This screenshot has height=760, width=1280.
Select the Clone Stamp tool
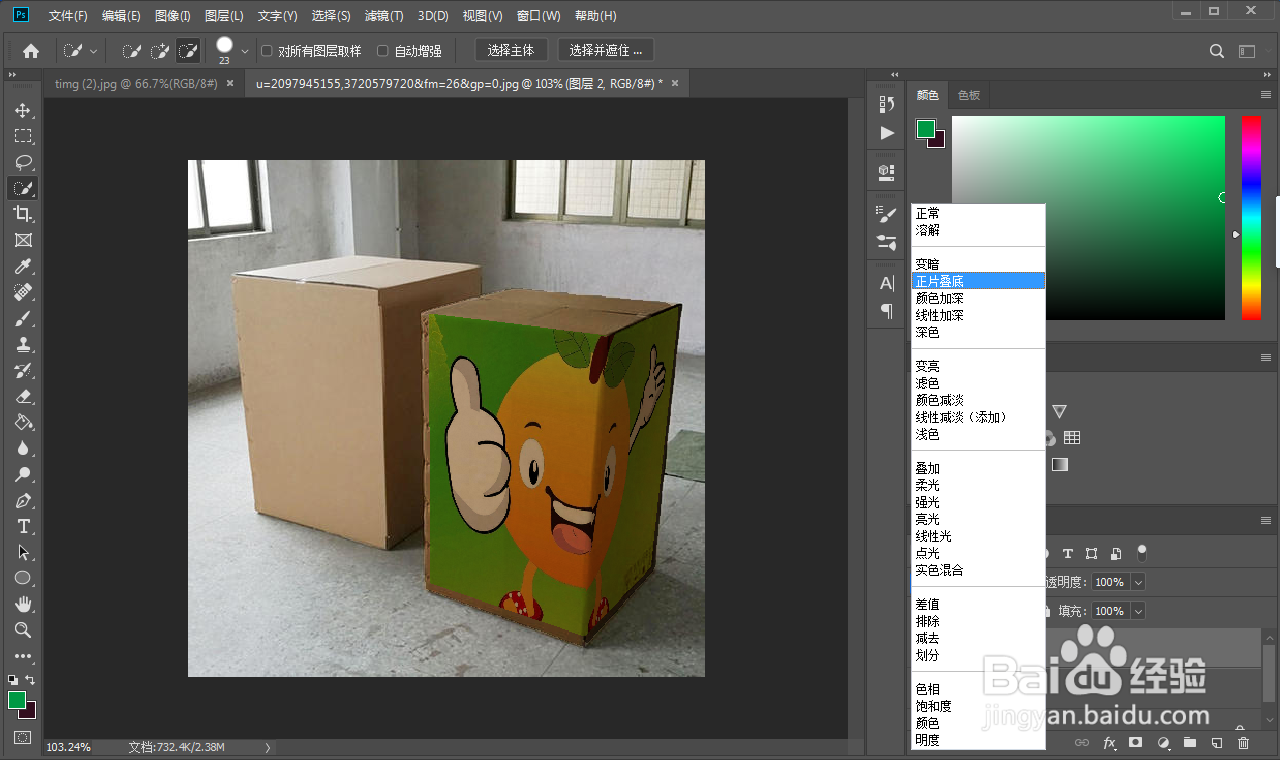click(x=23, y=344)
